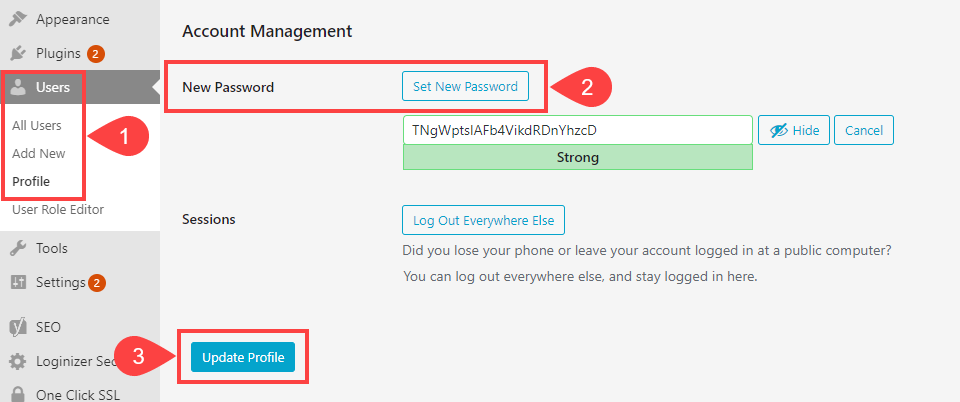Click the Strong password strength bar
The image size is (960, 402).
click(577, 157)
